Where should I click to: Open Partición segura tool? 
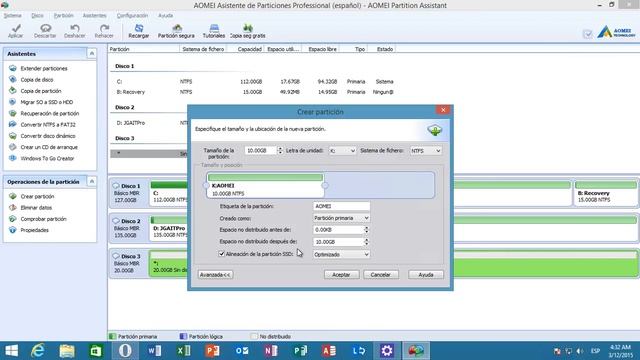coord(176,31)
